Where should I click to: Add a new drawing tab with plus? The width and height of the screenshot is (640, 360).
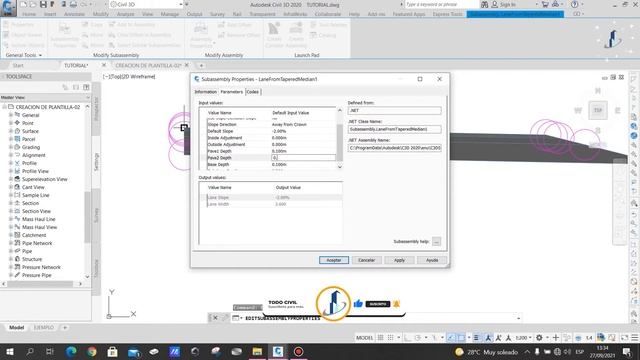tap(201, 65)
